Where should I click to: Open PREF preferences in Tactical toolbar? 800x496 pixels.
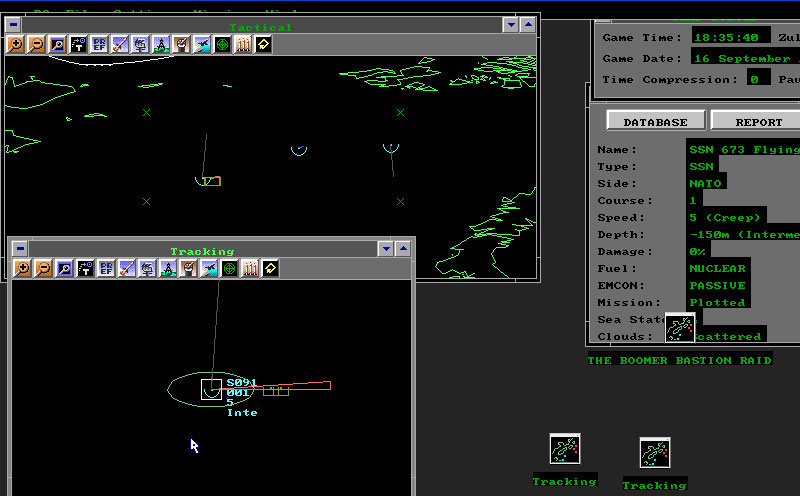click(99, 45)
